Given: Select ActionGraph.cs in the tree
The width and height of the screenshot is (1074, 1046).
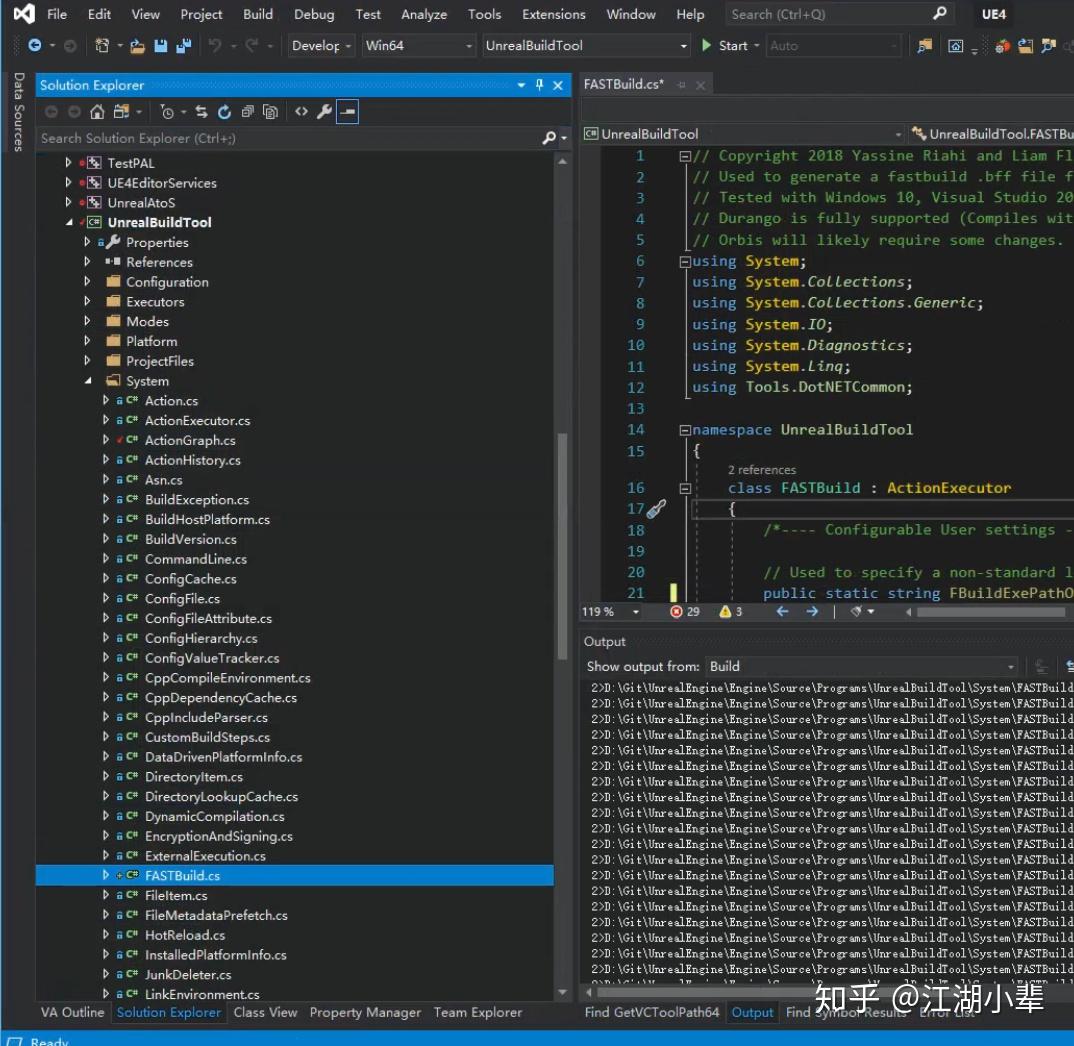Looking at the screenshot, I should [190, 440].
